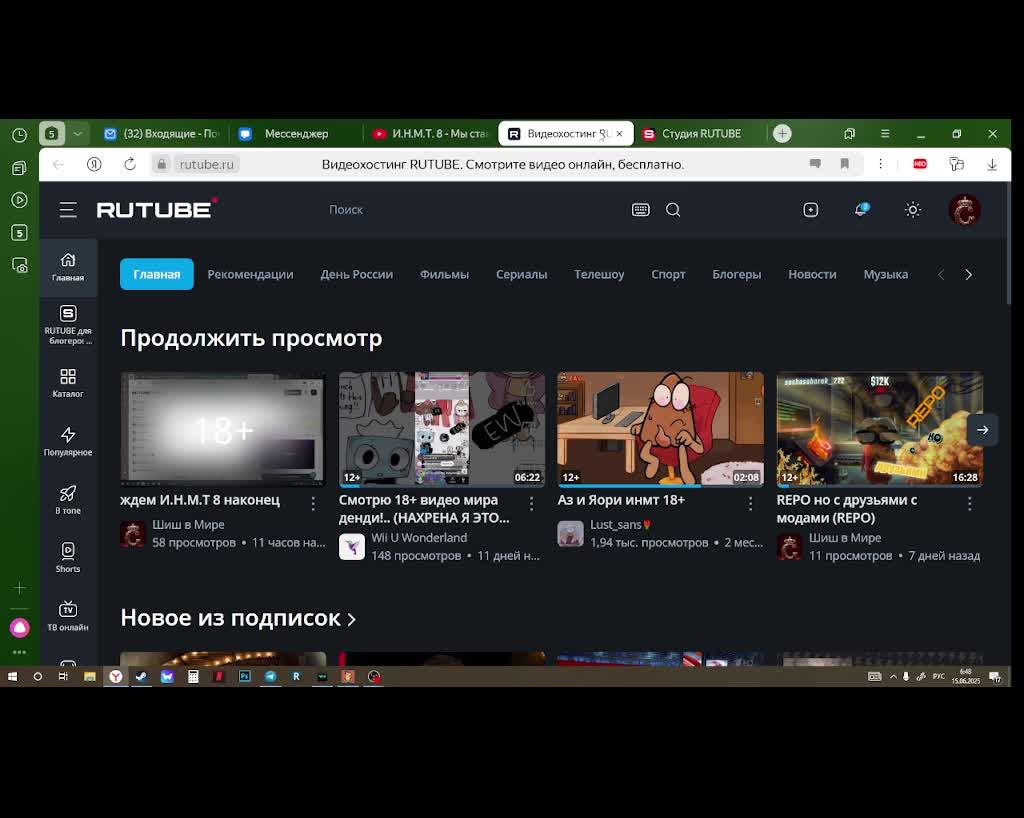Select the Спорт category tab

point(668,274)
